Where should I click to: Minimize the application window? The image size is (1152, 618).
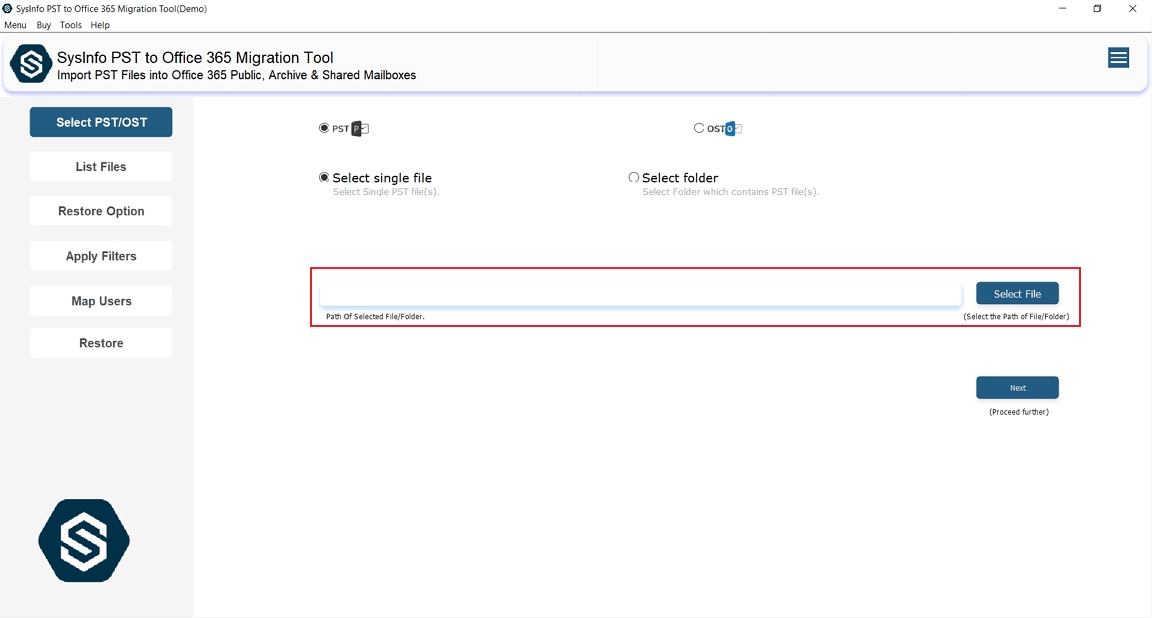1062,9
